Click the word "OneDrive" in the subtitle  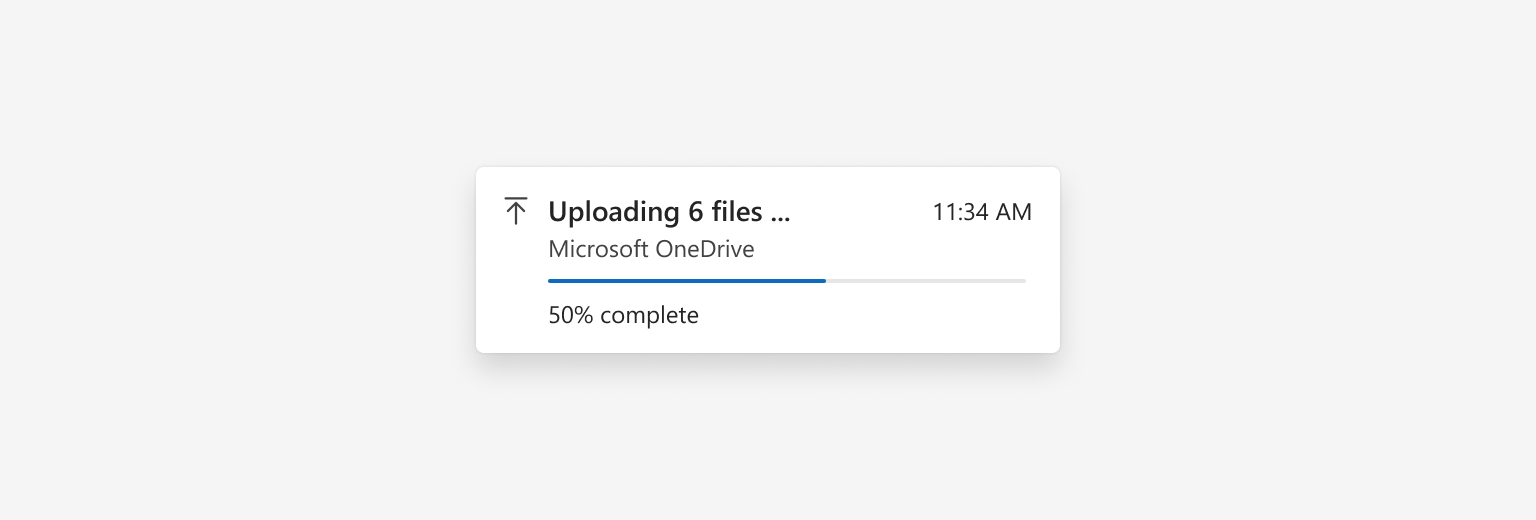[705, 249]
